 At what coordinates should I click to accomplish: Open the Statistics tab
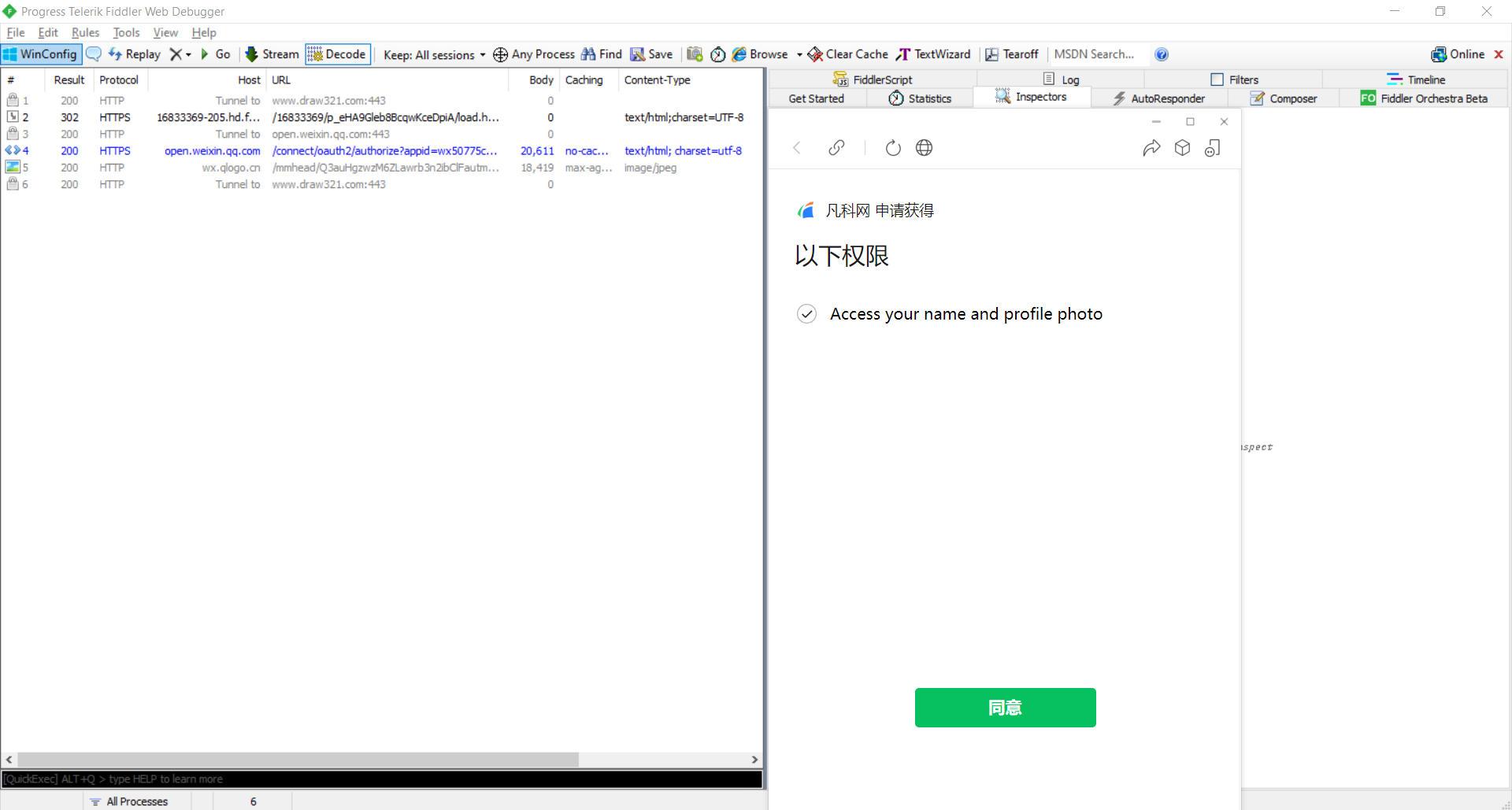[x=920, y=98]
